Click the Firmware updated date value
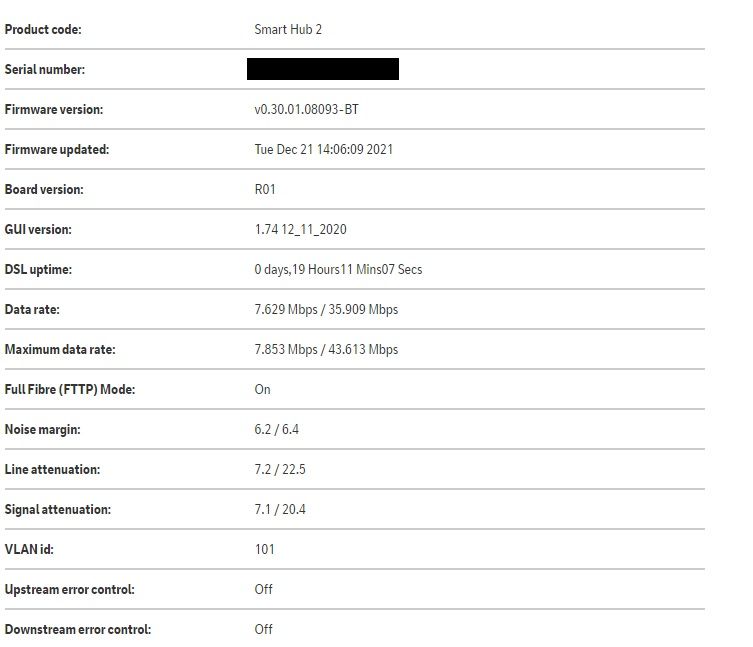Image resolution: width=753 pixels, height=647 pixels. pos(323,150)
